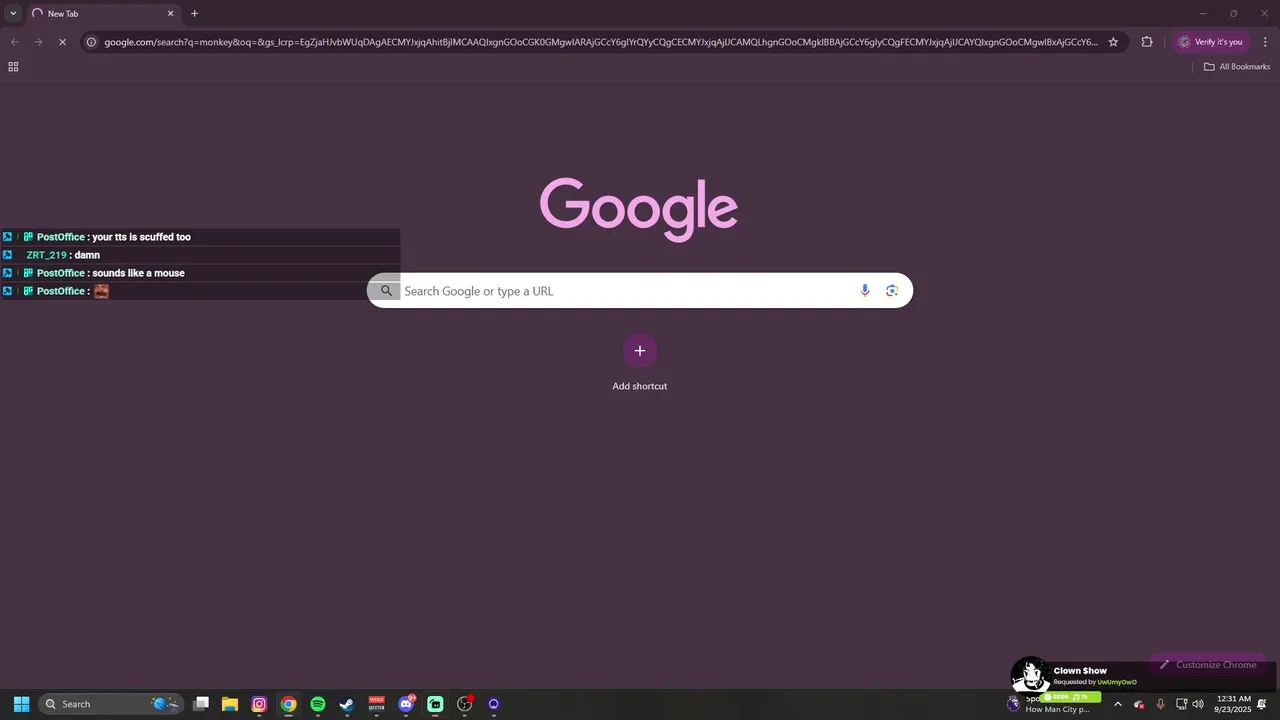Open Google Lens image search icon
This screenshot has height=720, width=1280.
[x=892, y=291]
